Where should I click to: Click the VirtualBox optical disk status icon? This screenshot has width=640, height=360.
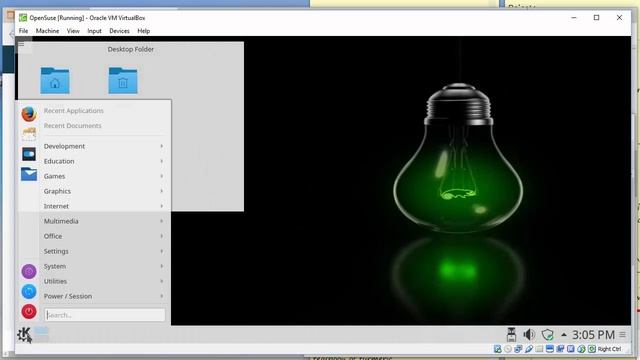click(508, 349)
